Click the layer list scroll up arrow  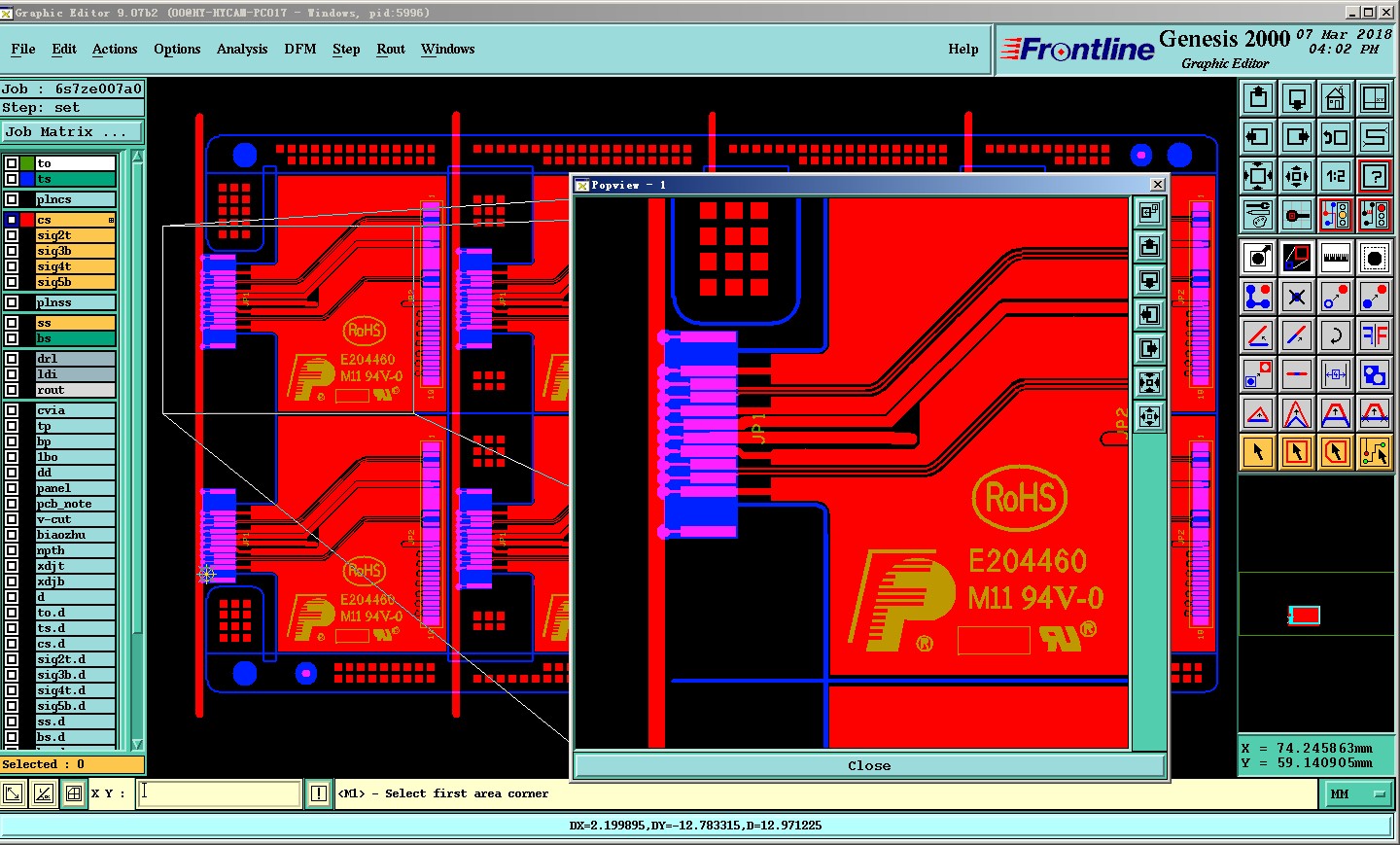click(137, 157)
